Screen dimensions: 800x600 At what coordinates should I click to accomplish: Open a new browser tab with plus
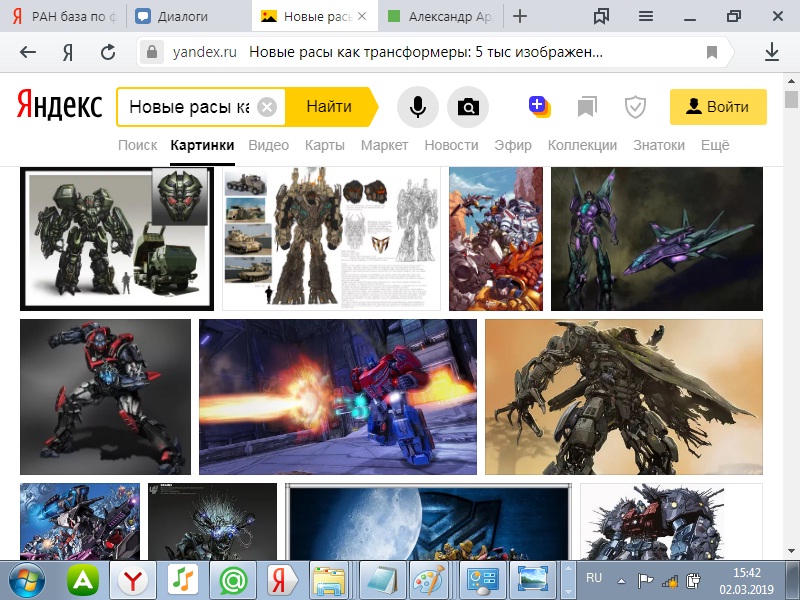pos(520,16)
